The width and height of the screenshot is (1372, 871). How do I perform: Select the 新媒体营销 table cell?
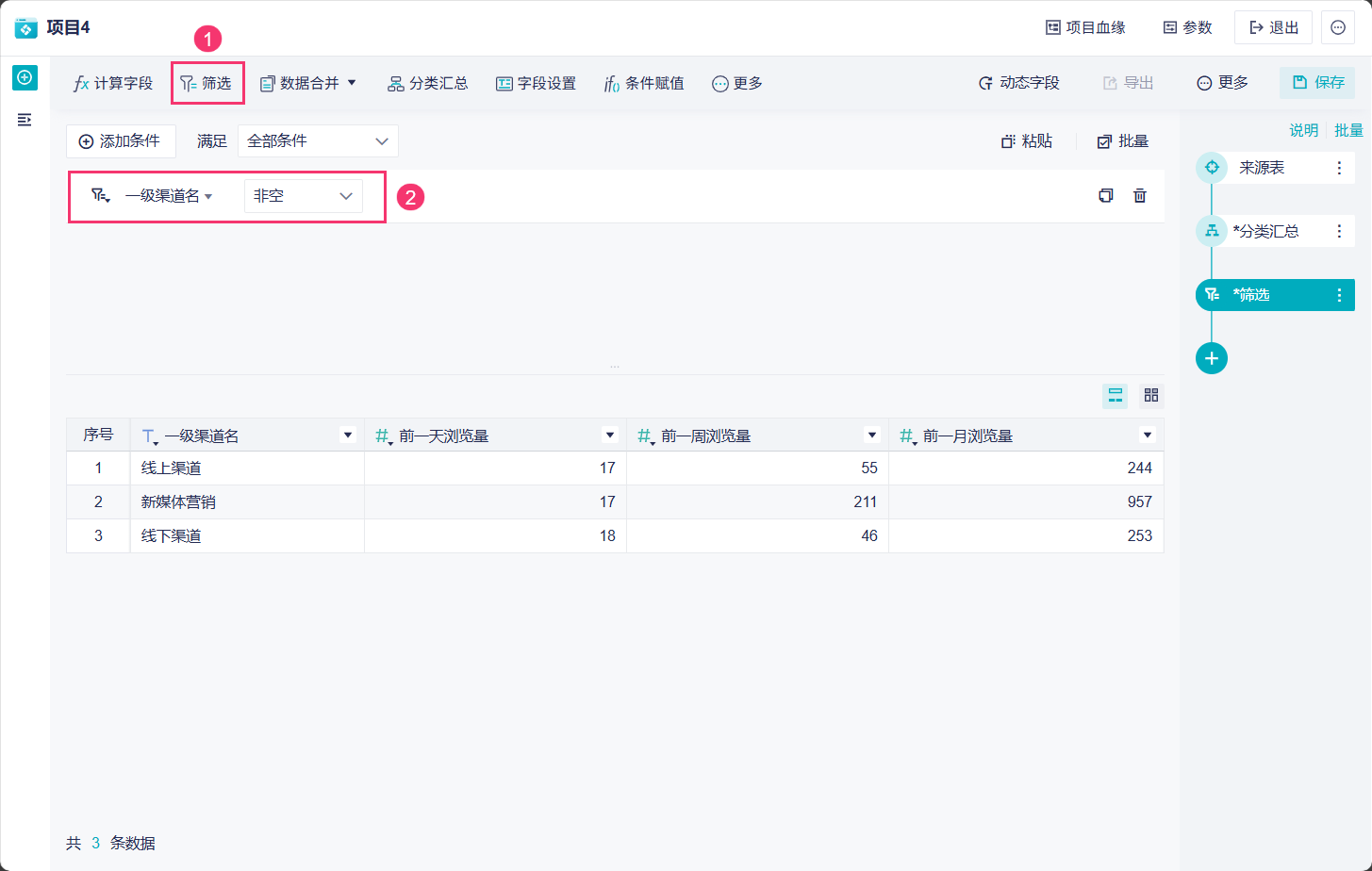[178, 502]
